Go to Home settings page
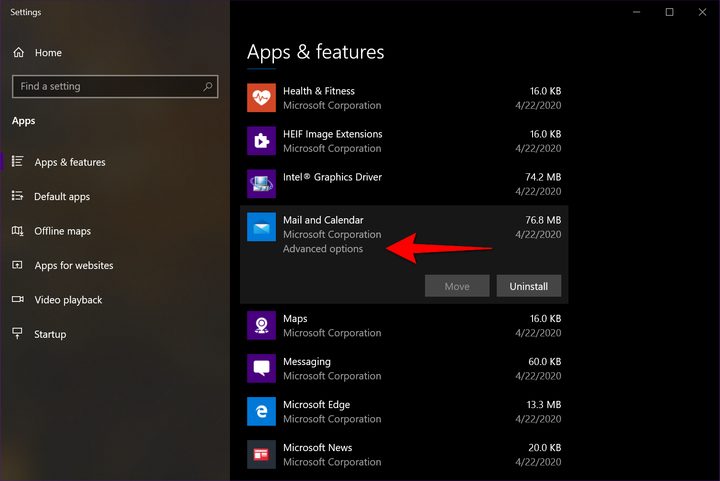 (x=48, y=53)
